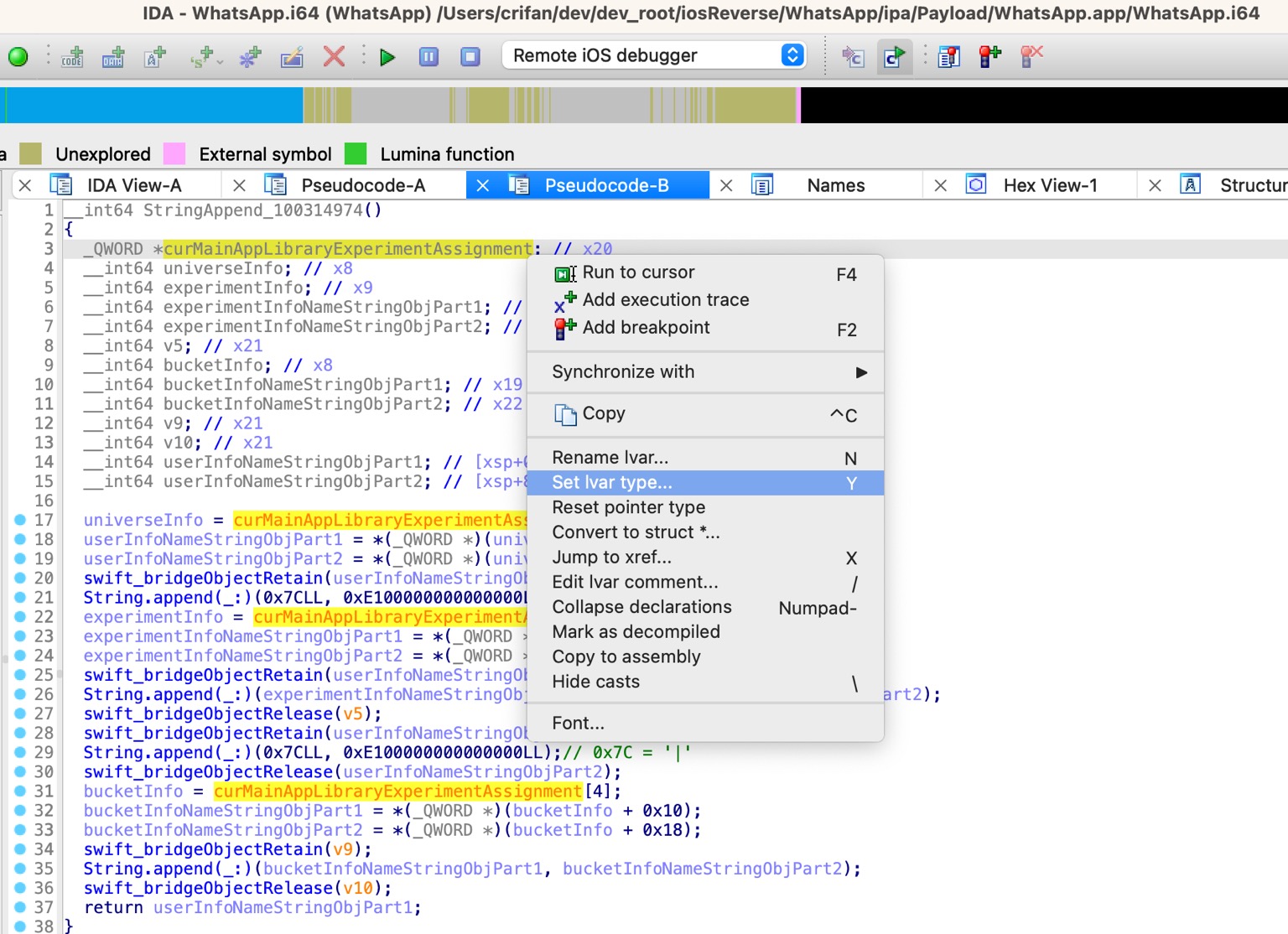1288x934 pixels.
Task: Open the Remote iOS debugger dropdown
Action: (x=654, y=55)
